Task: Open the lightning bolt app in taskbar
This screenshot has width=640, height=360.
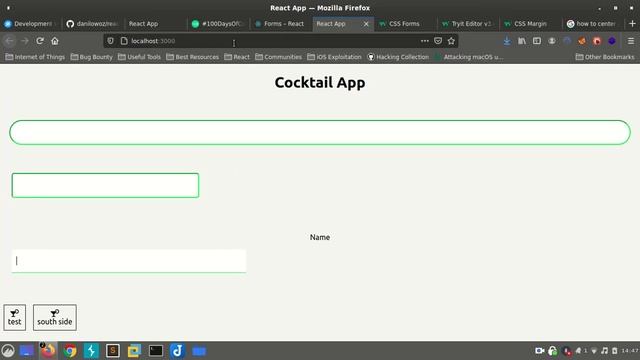Action: (x=91, y=351)
